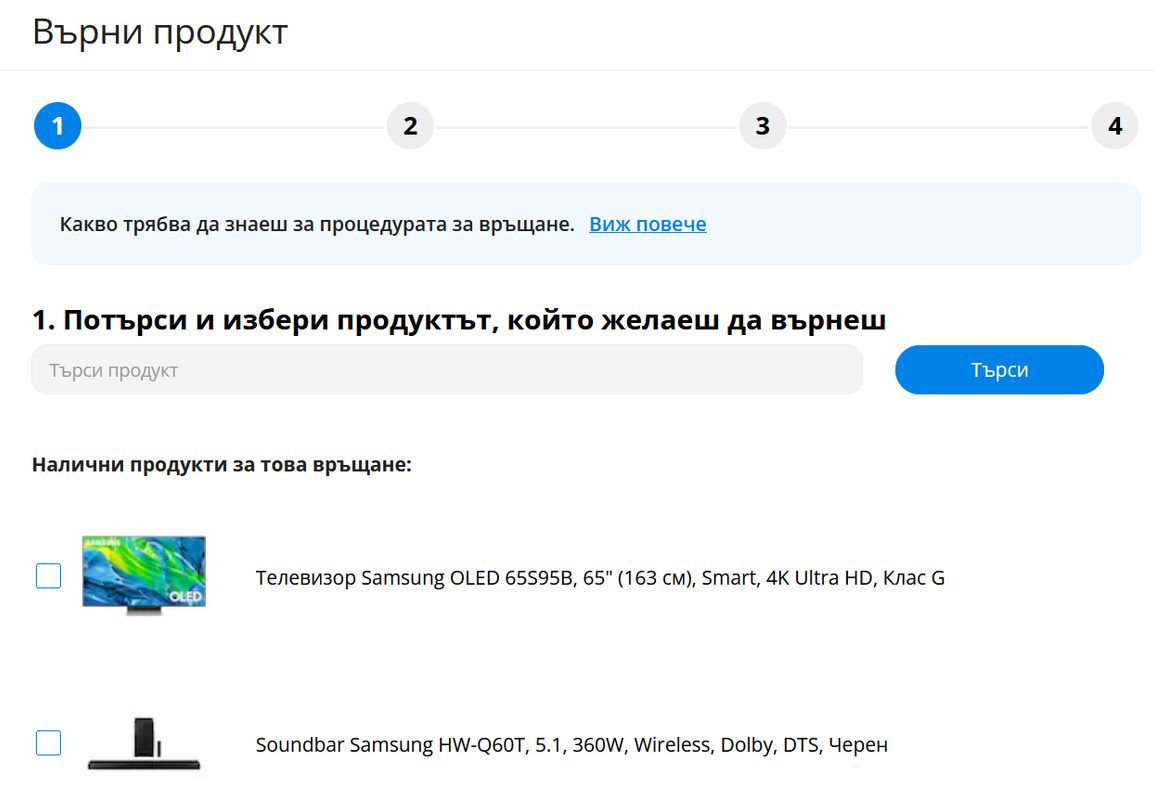The image size is (1155, 800).
Task: Focus the 'Търси продукт' search field
Action: 447,370
